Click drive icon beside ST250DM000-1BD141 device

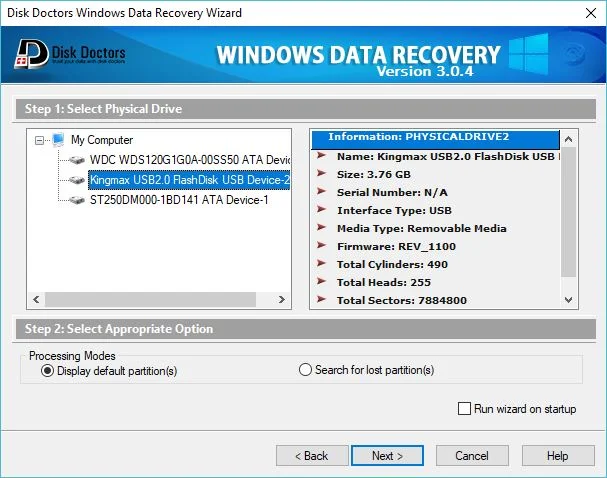(x=77, y=200)
